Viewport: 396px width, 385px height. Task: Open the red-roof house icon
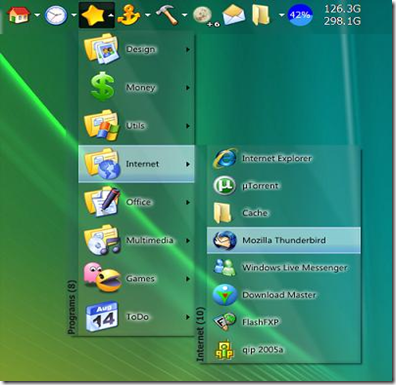tap(19, 15)
